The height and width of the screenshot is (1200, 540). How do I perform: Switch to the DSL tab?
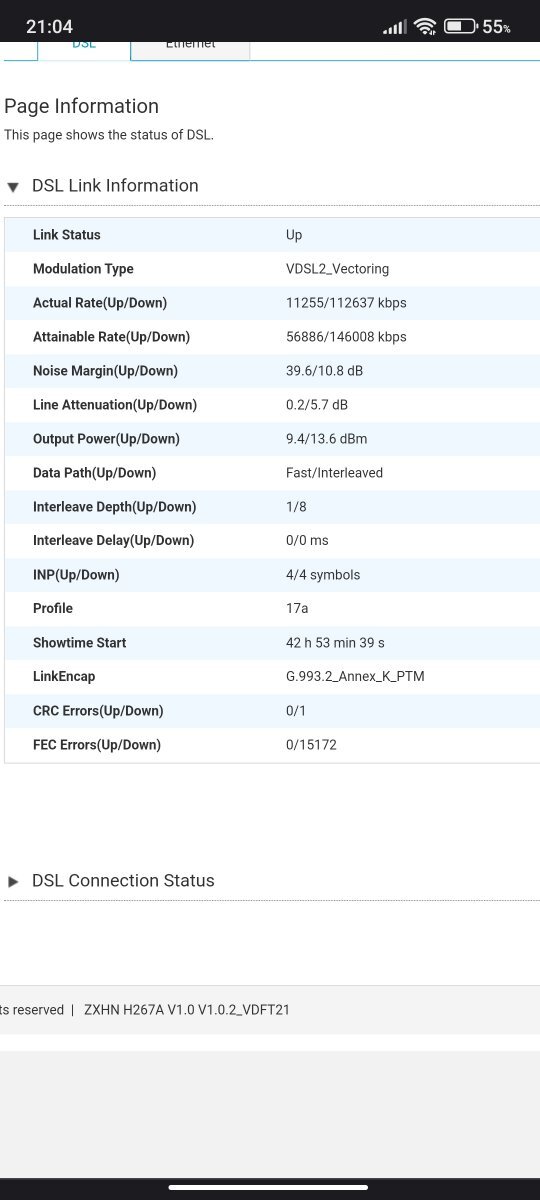click(x=84, y=47)
